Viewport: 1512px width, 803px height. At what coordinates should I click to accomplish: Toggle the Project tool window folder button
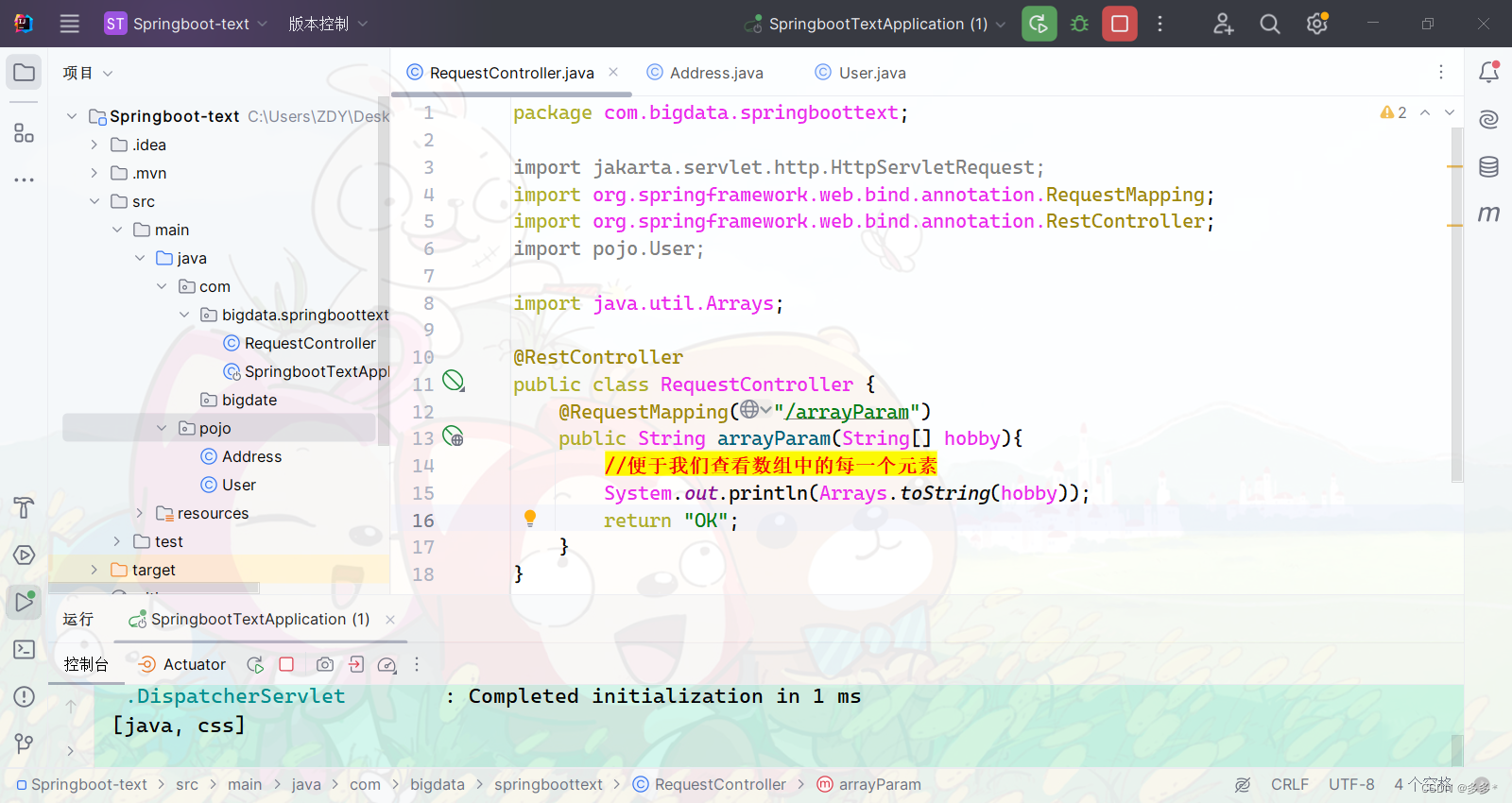25,73
